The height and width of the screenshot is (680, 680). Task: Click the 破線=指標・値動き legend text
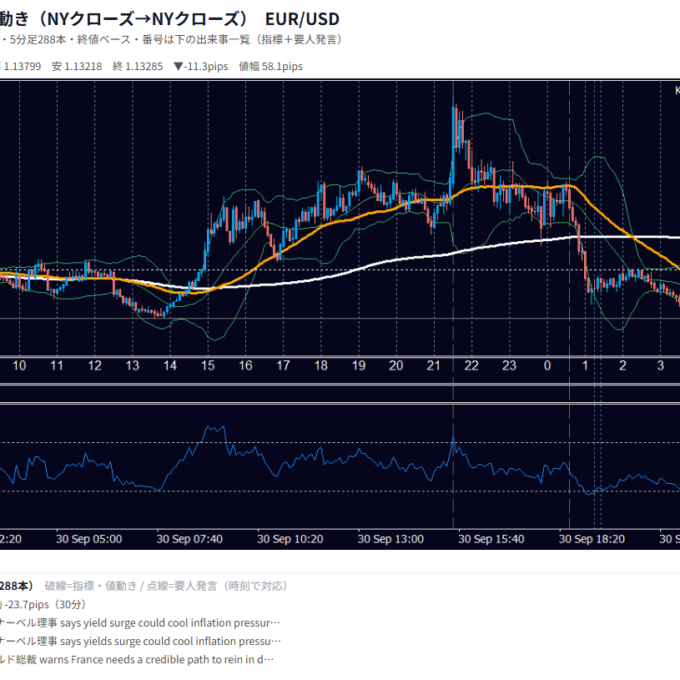91,586
